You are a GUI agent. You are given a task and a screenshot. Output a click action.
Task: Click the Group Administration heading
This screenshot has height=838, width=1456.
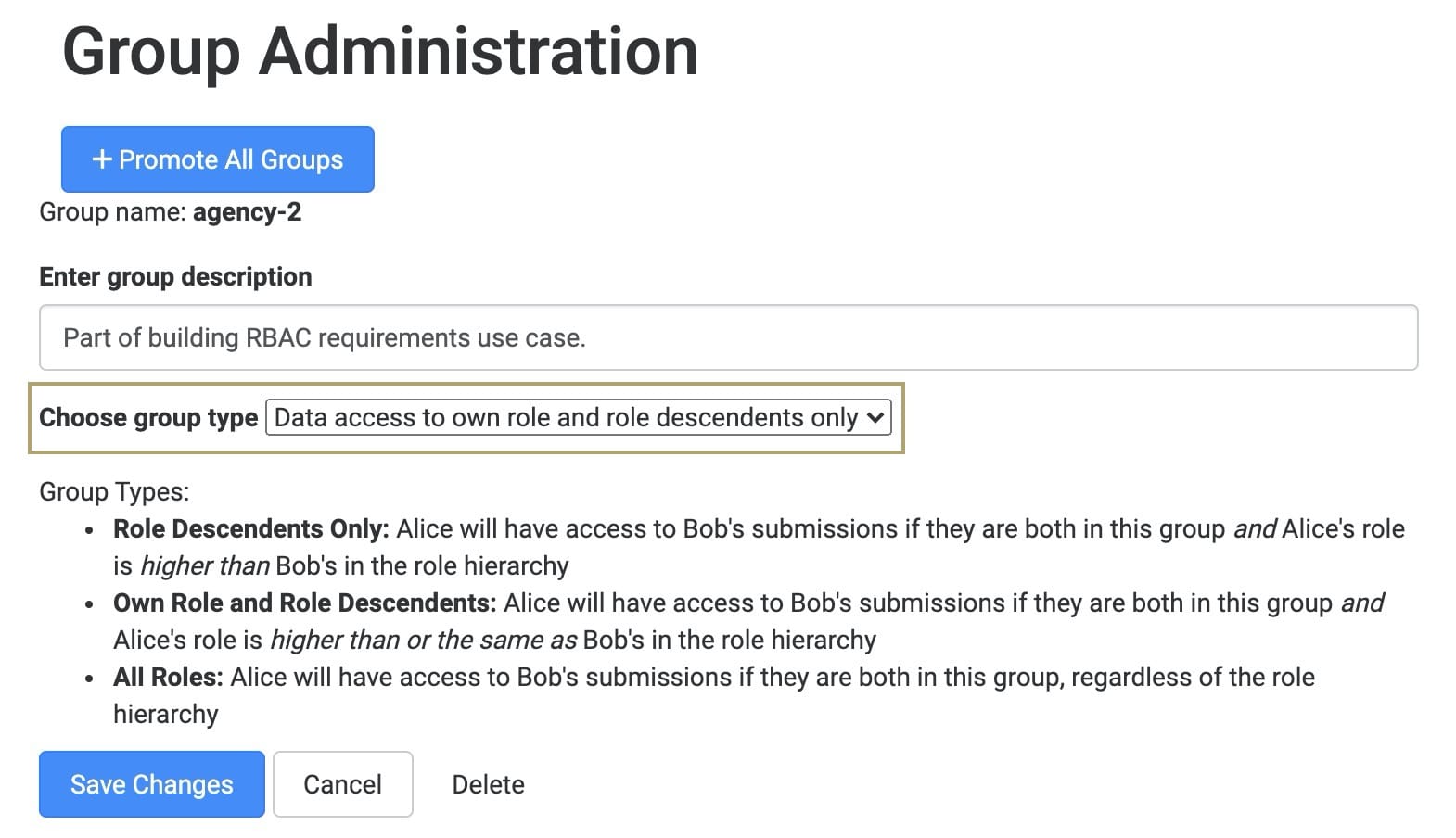pos(380,52)
